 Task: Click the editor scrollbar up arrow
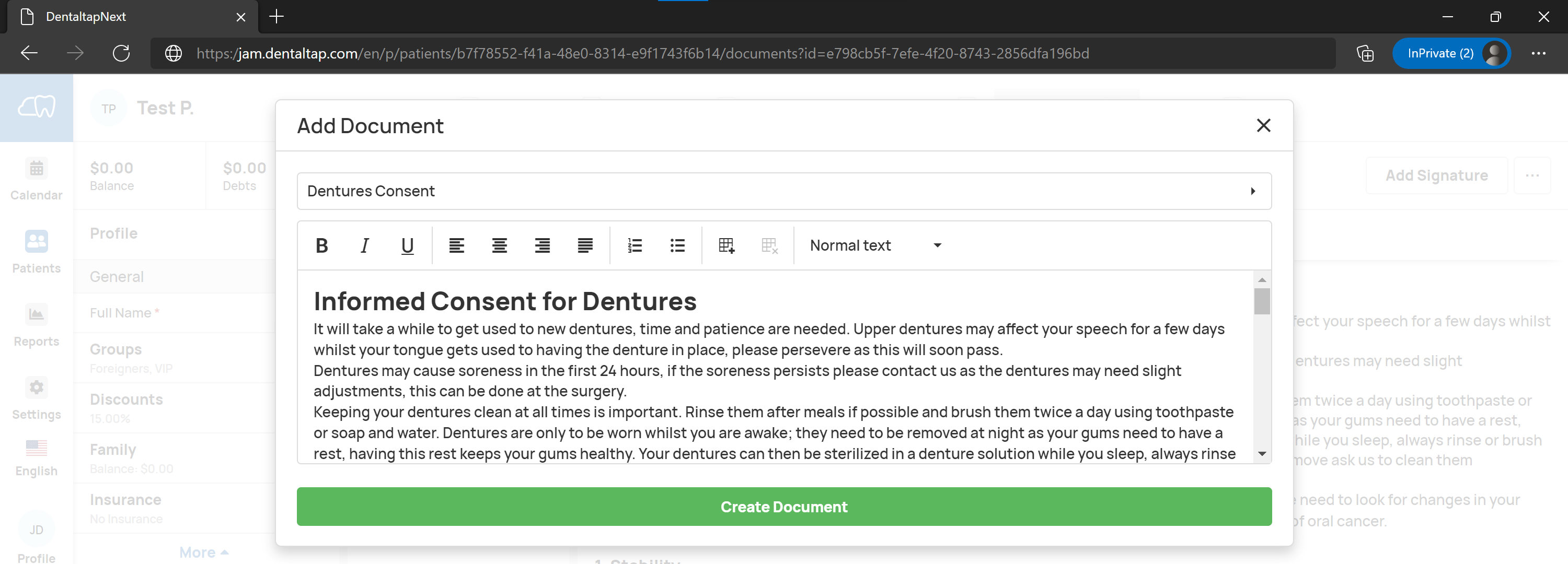[x=1262, y=280]
